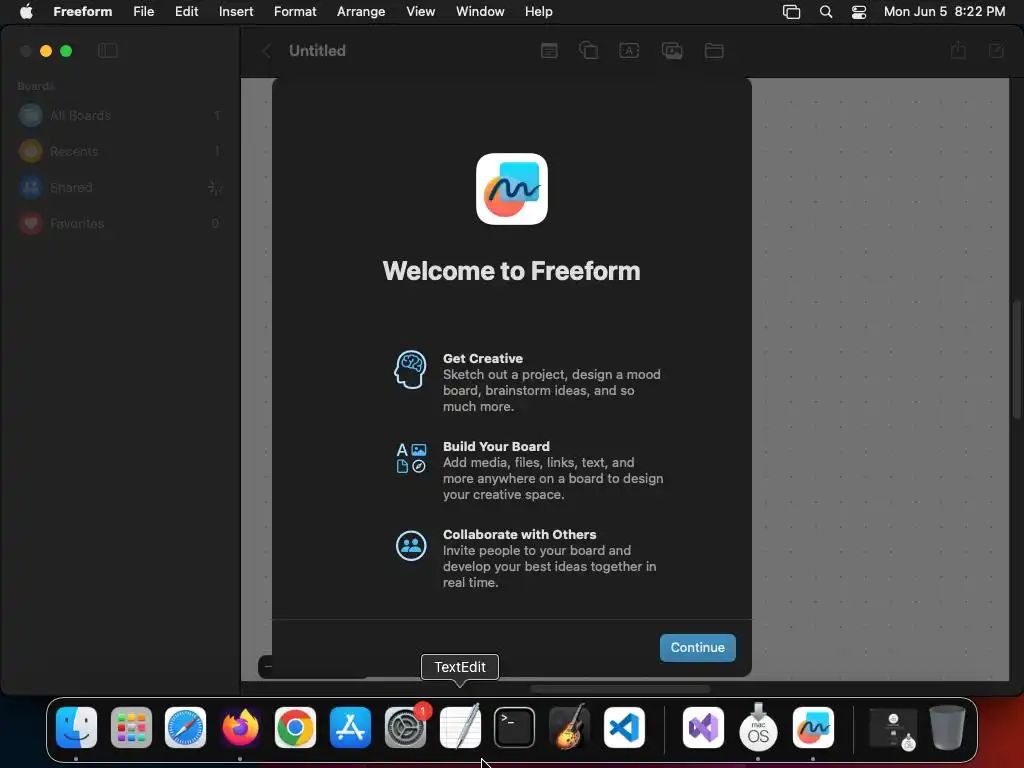Viewport: 1024px width, 768px height.
Task: Open System Settings from the Dock
Action: 406,728
